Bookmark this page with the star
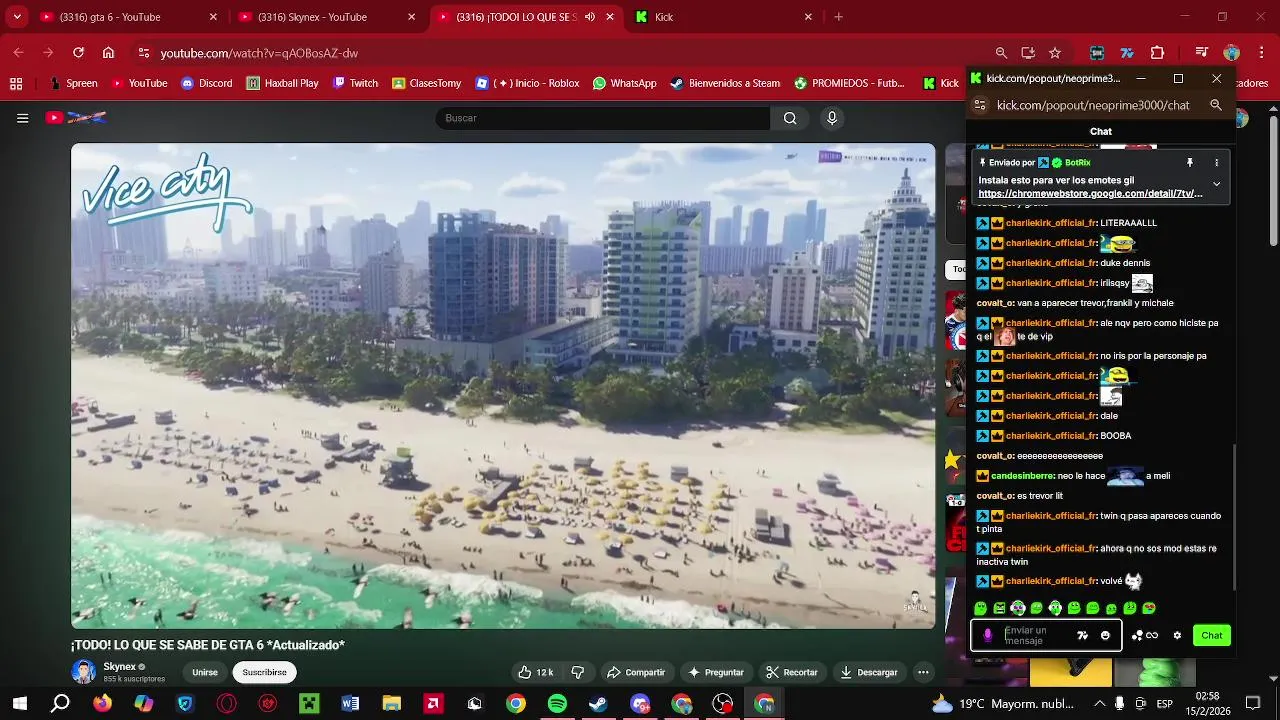The image size is (1280, 720). point(1055,53)
